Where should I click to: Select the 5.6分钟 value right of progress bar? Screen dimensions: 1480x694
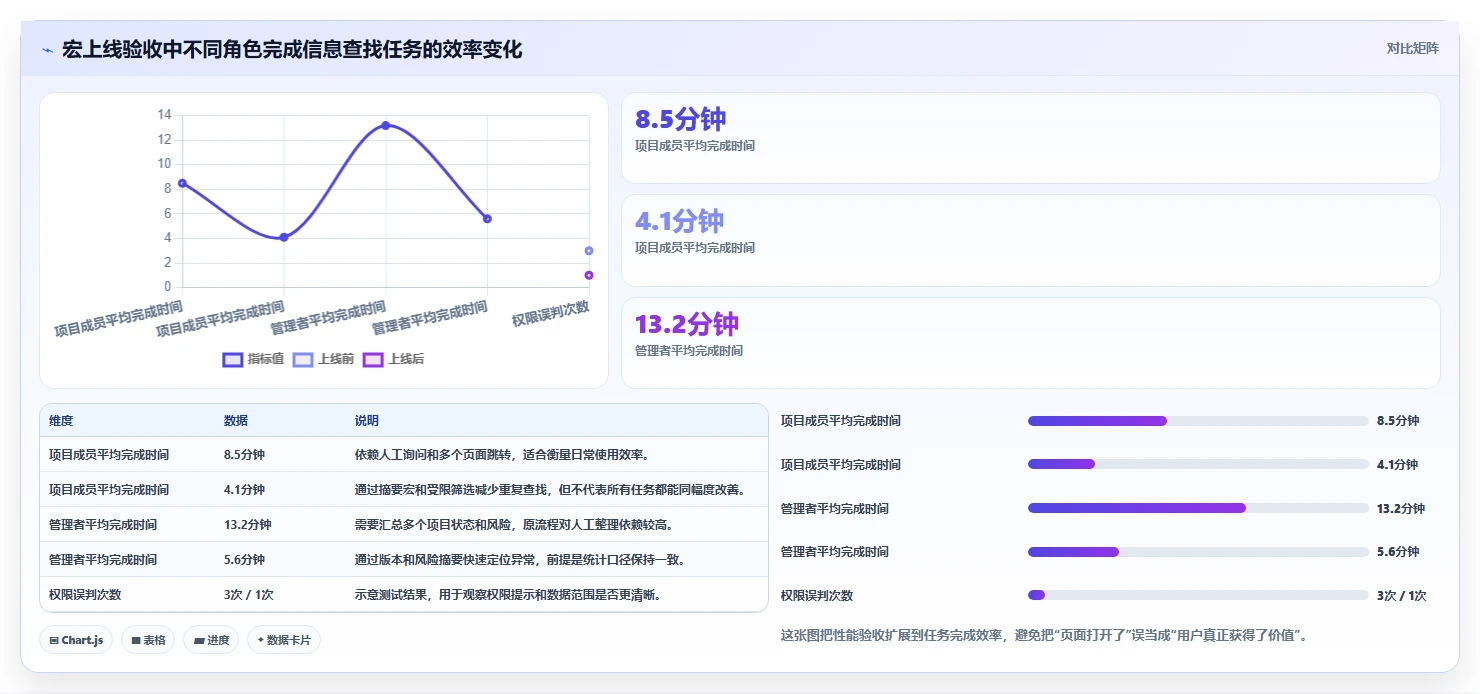[x=1398, y=552]
